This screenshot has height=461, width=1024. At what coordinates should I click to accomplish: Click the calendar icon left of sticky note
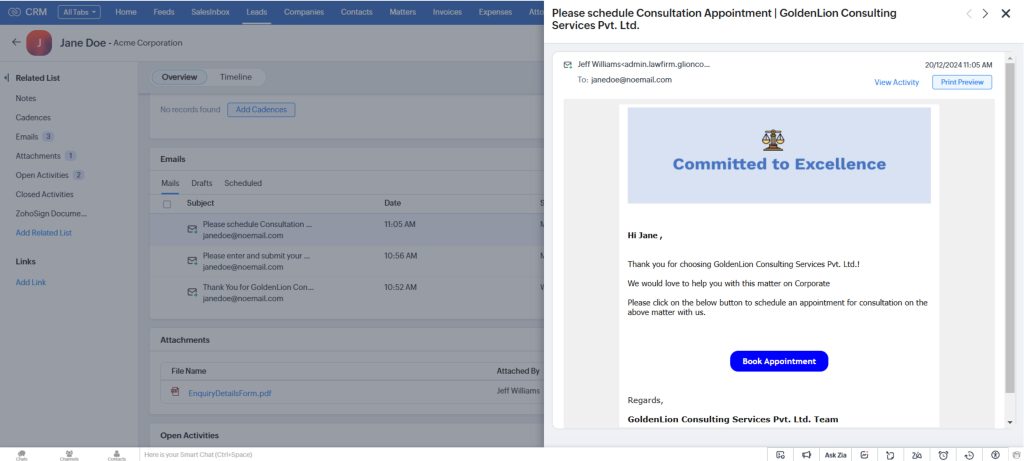[864, 455]
